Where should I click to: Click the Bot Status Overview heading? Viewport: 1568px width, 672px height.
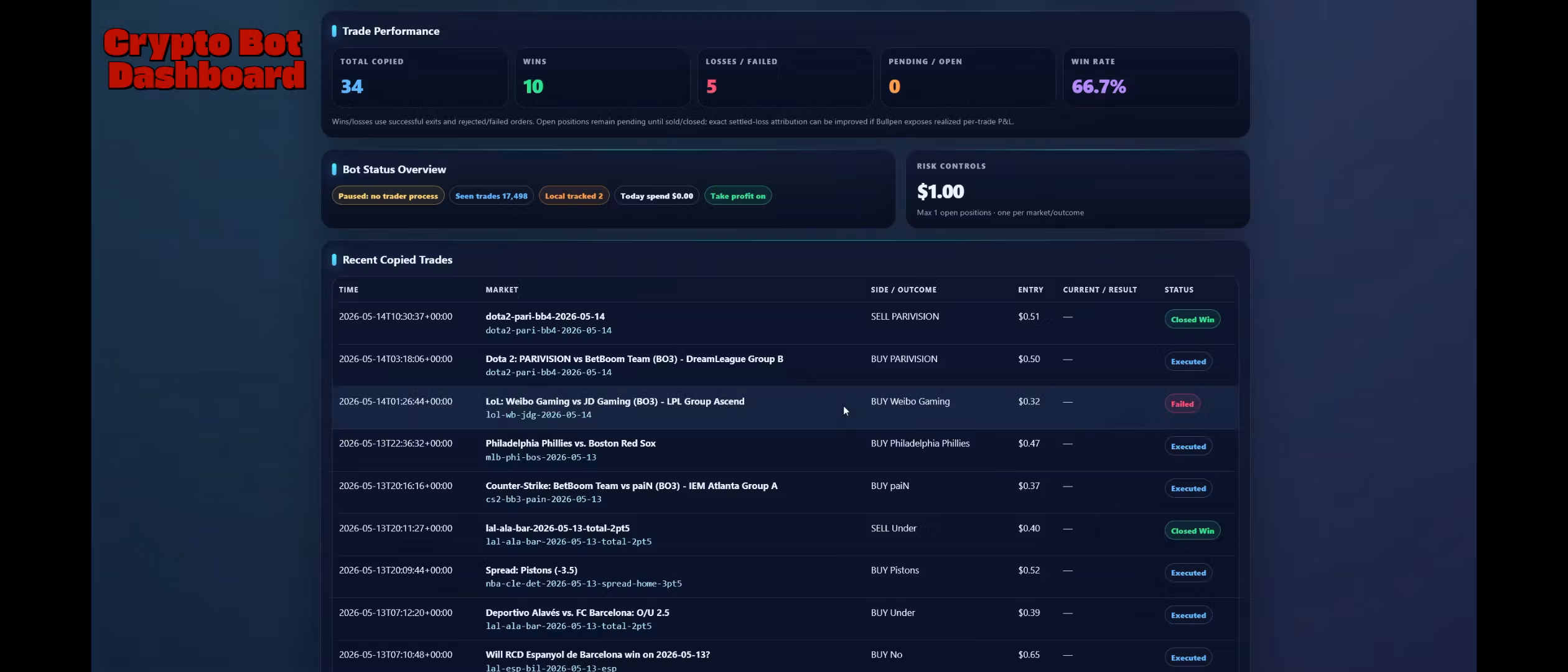click(x=394, y=169)
